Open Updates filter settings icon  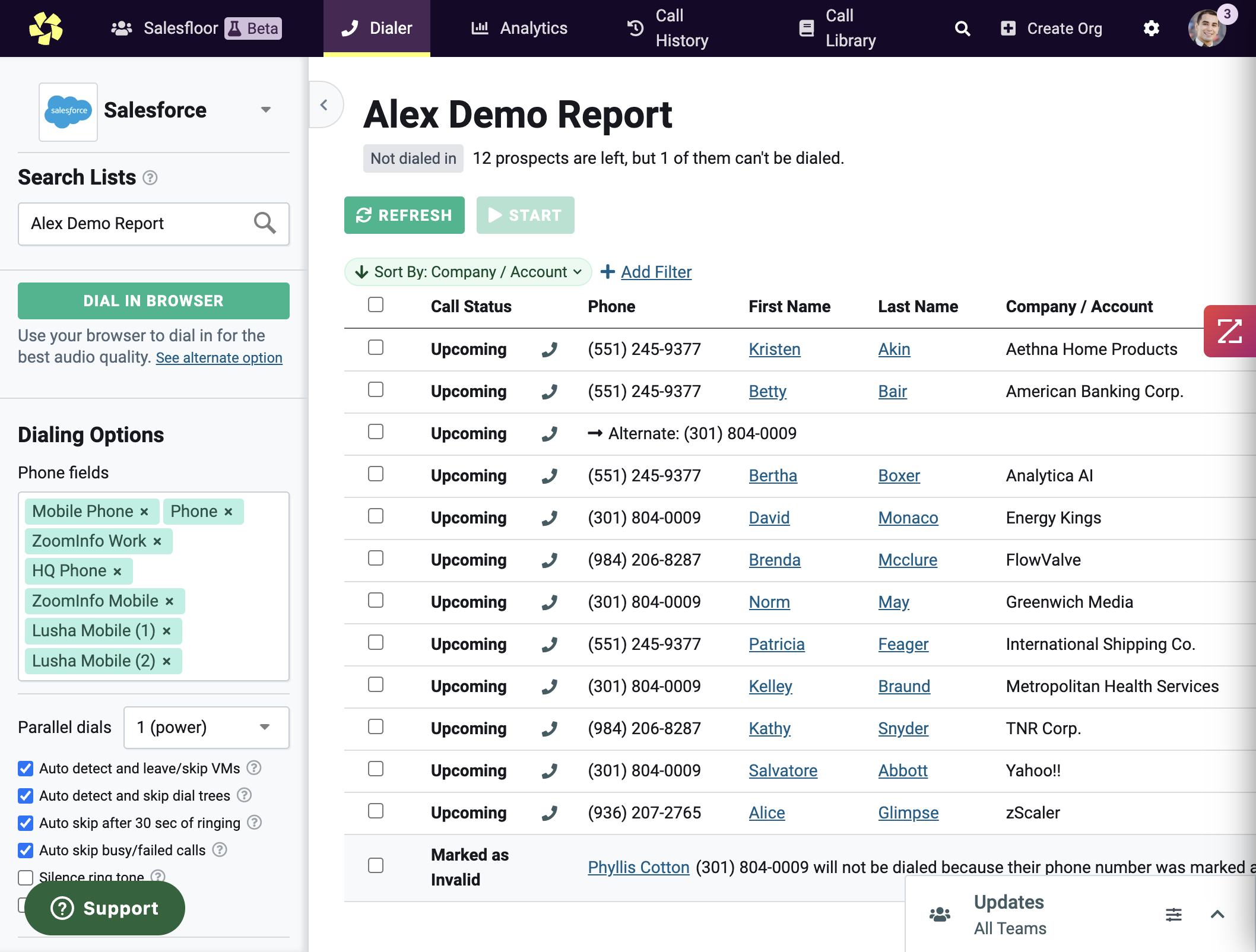point(1173,915)
